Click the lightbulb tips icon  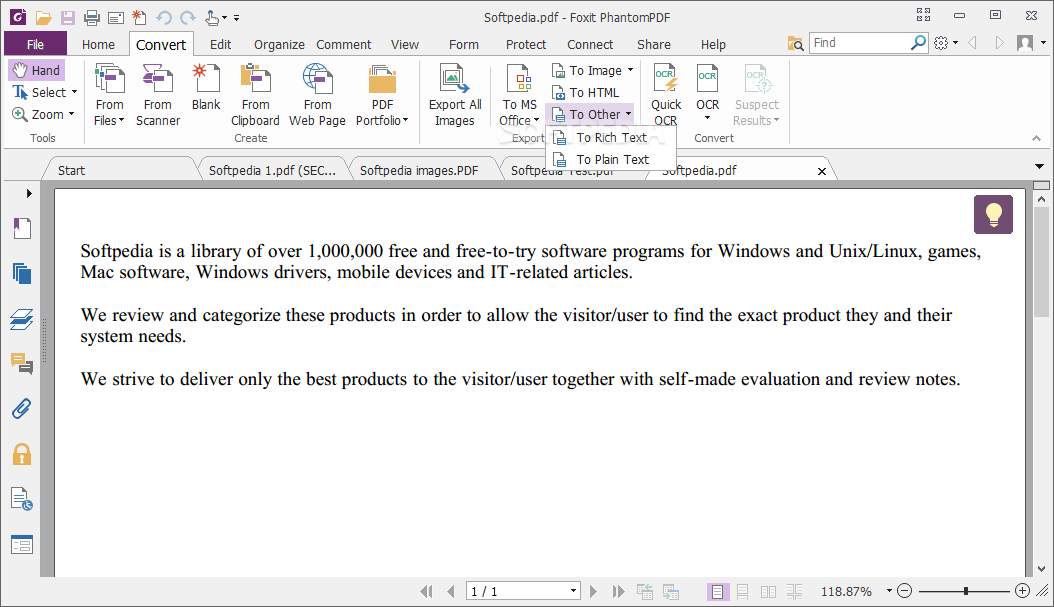click(993, 214)
